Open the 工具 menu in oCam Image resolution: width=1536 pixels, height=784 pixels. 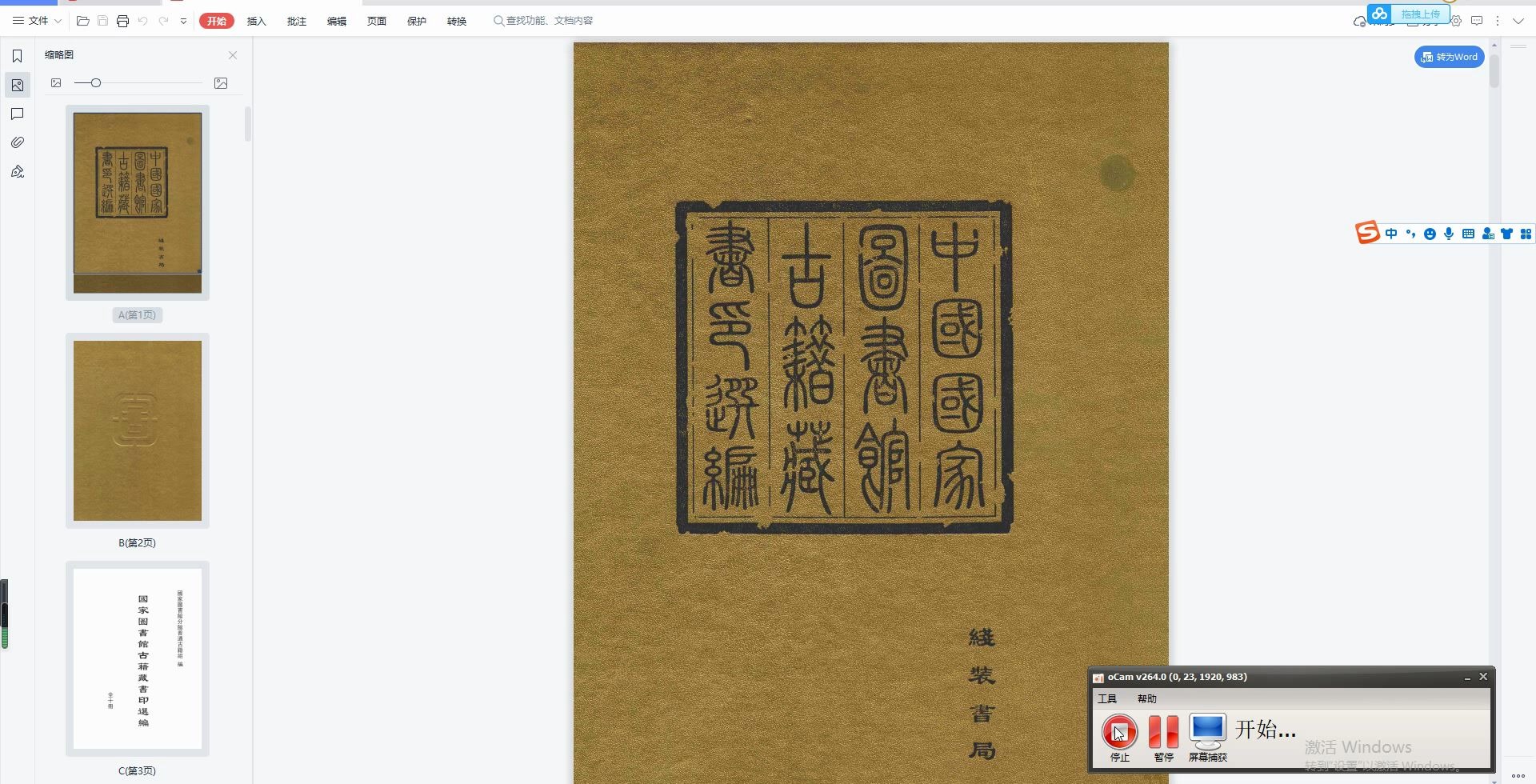(x=1107, y=698)
